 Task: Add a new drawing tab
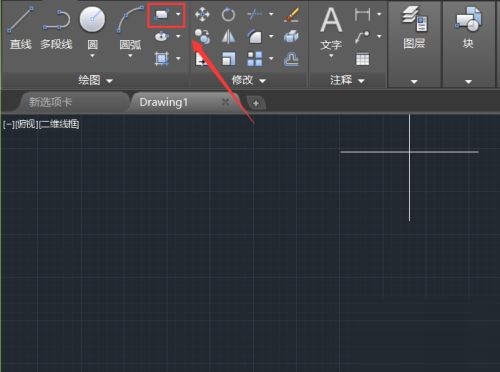click(256, 103)
